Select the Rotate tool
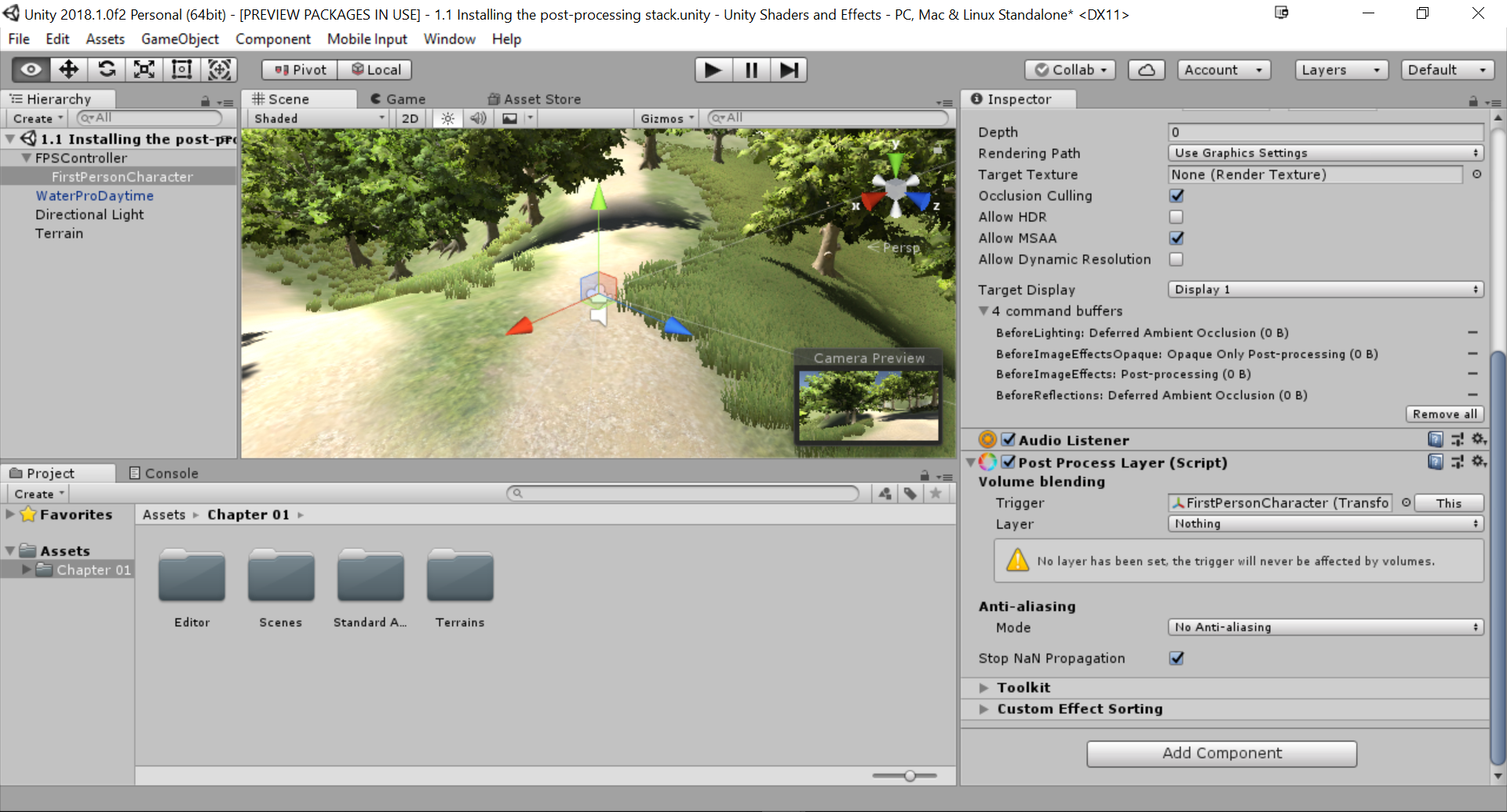 pyautogui.click(x=107, y=70)
